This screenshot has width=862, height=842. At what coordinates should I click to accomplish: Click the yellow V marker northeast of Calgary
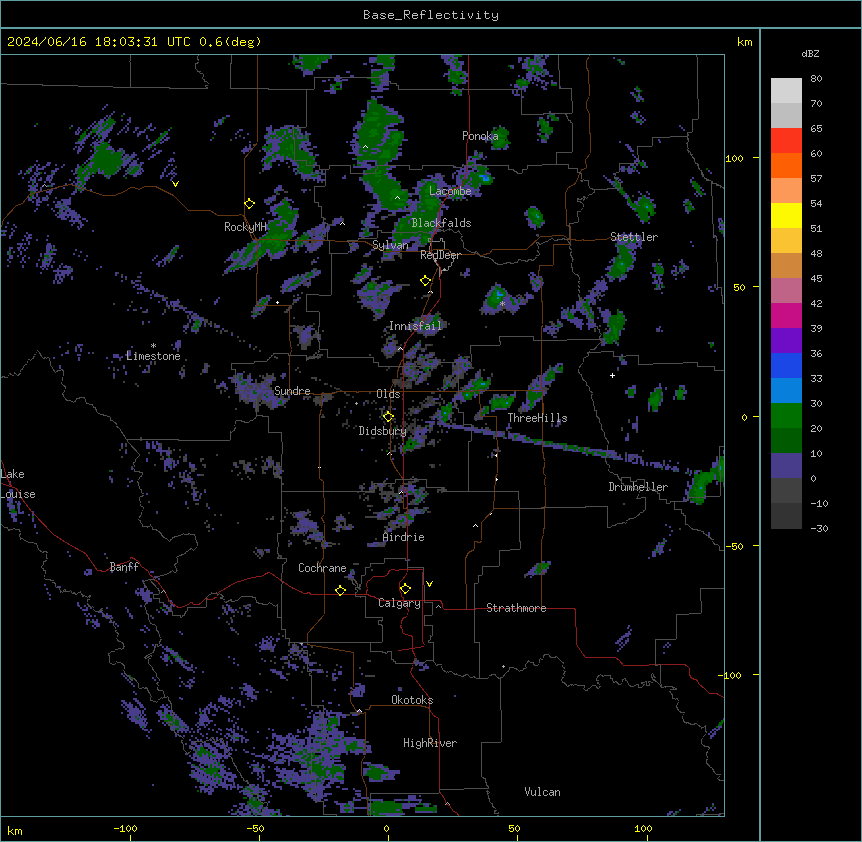coord(429,584)
